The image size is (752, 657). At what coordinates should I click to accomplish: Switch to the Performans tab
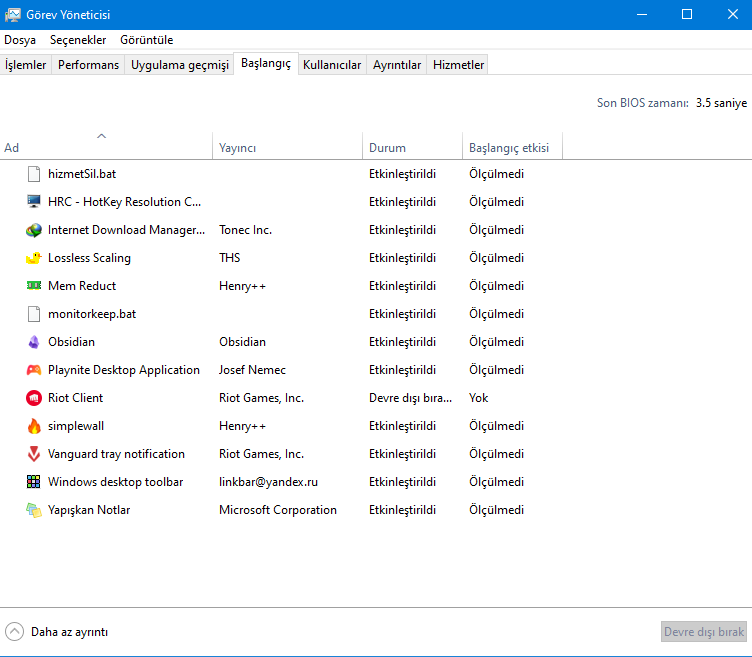[88, 65]
